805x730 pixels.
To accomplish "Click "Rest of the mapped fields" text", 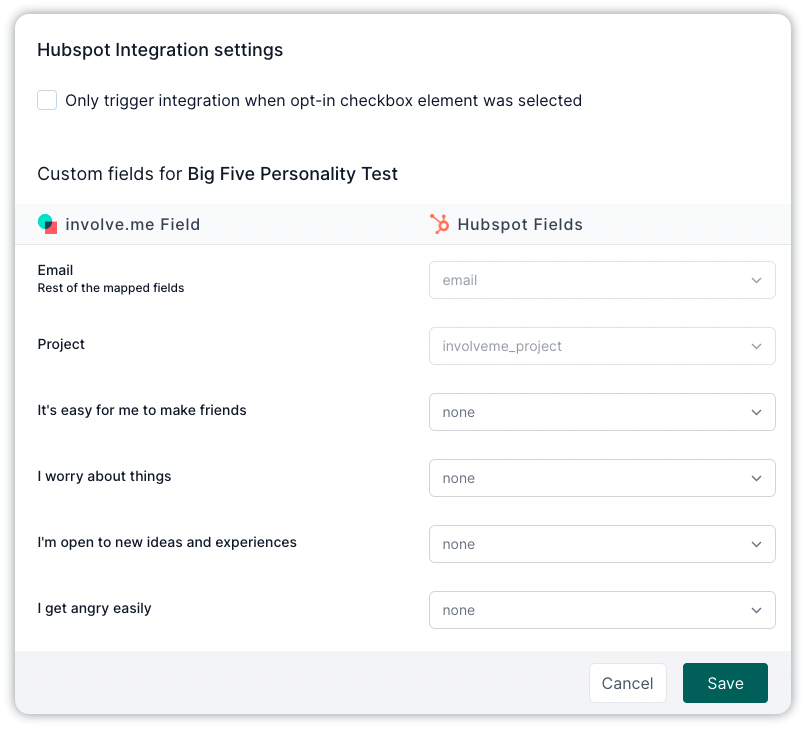I will coord(111,288).
